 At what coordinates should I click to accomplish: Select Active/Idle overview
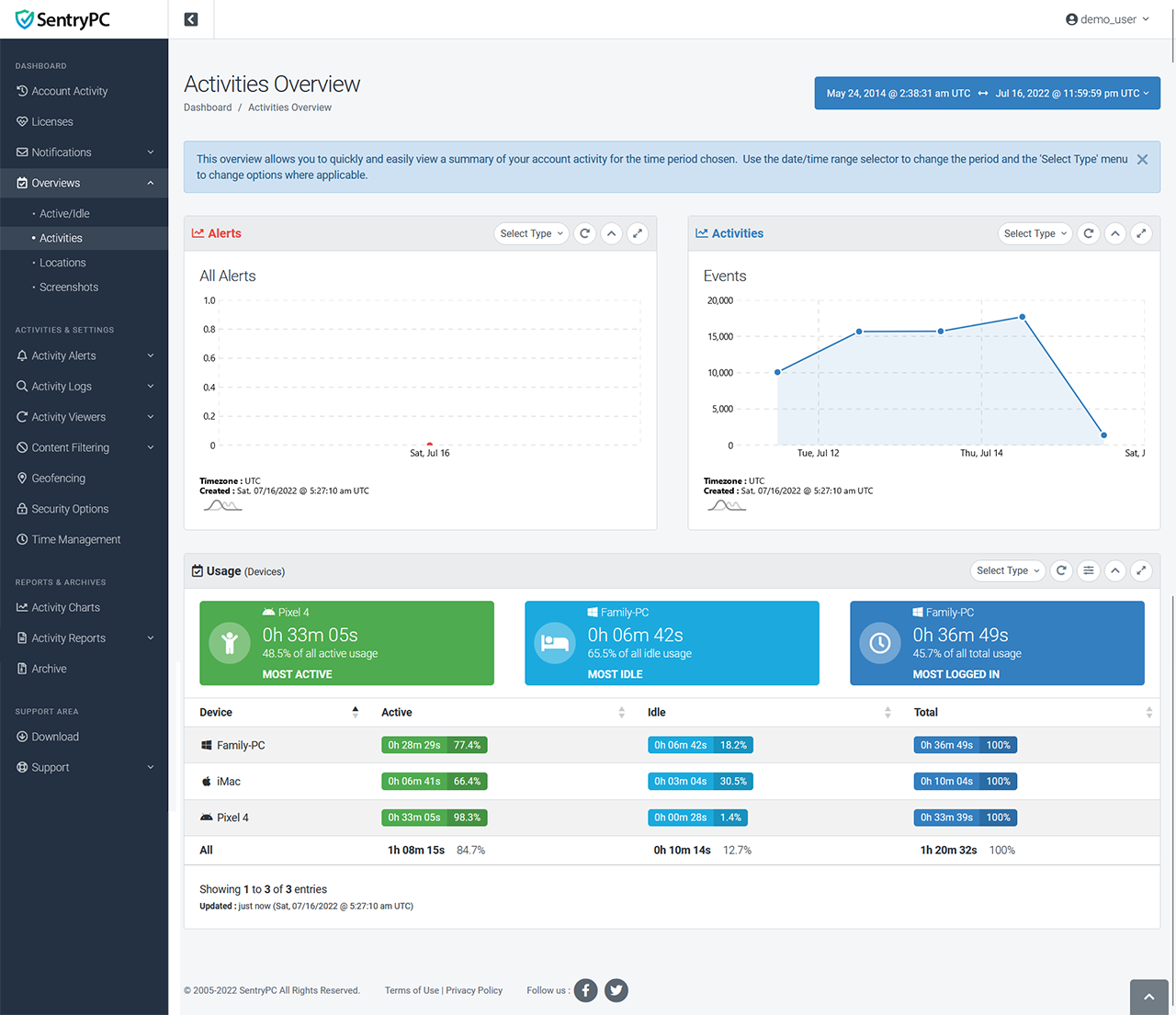84,213
